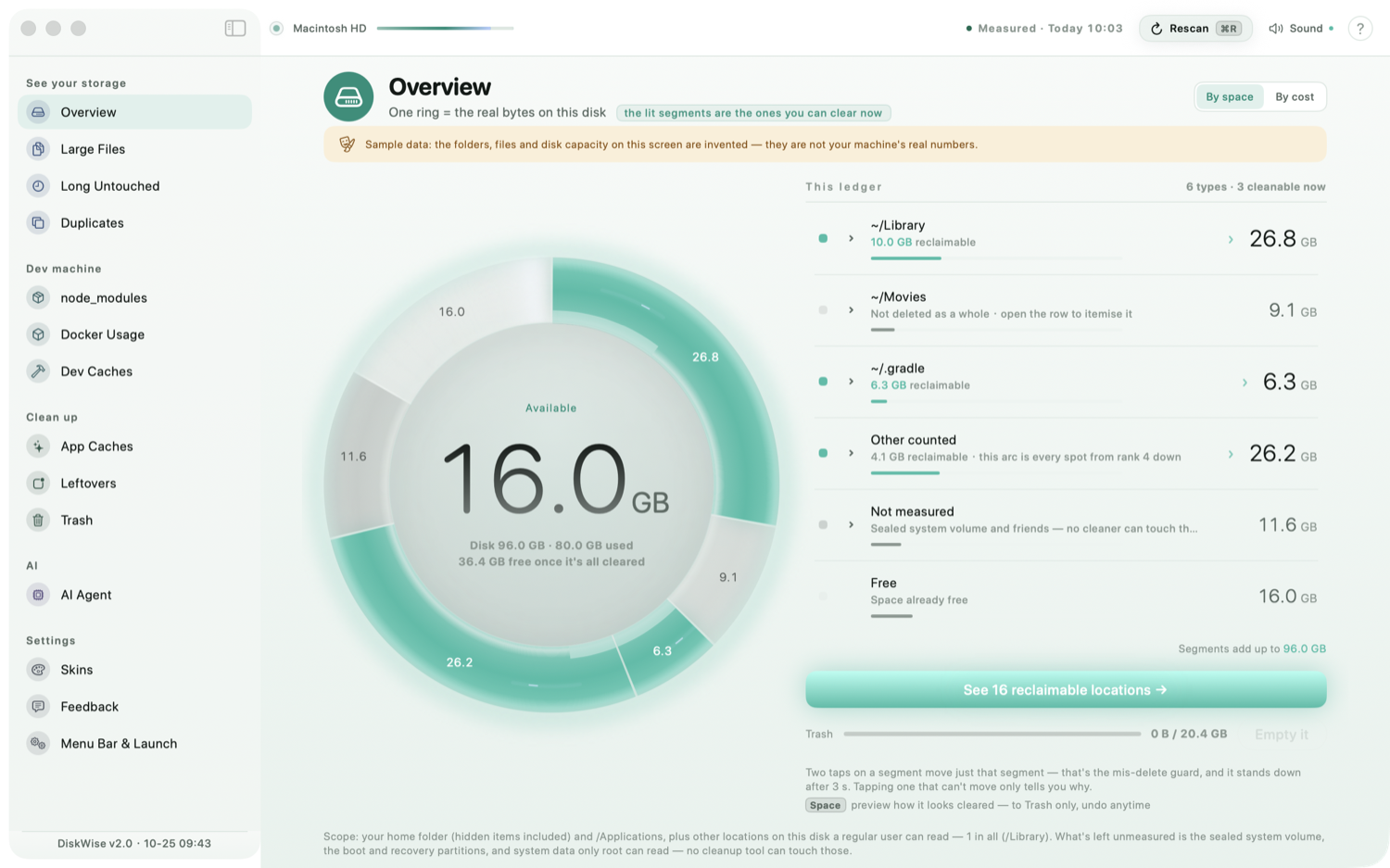The height and width of the screenshot is (868, 1390).
Task: Click the Overview disk icon in header
Action: point(348,96)
